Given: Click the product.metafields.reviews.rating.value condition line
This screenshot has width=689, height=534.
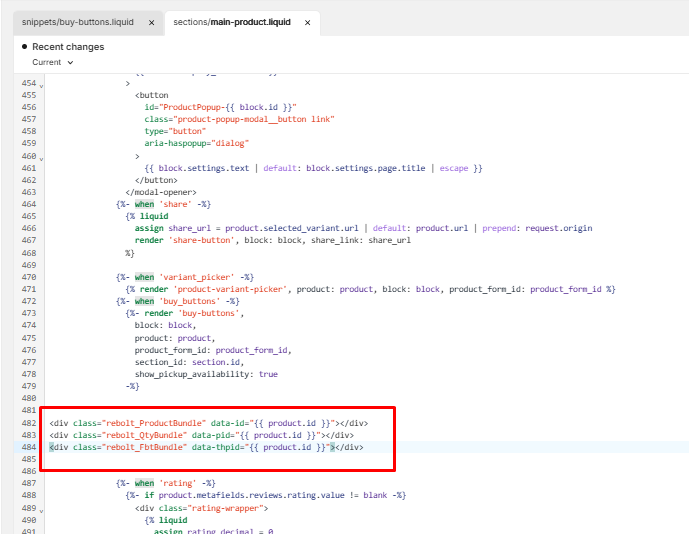Looking at the screenshot, I should [266, 495].
